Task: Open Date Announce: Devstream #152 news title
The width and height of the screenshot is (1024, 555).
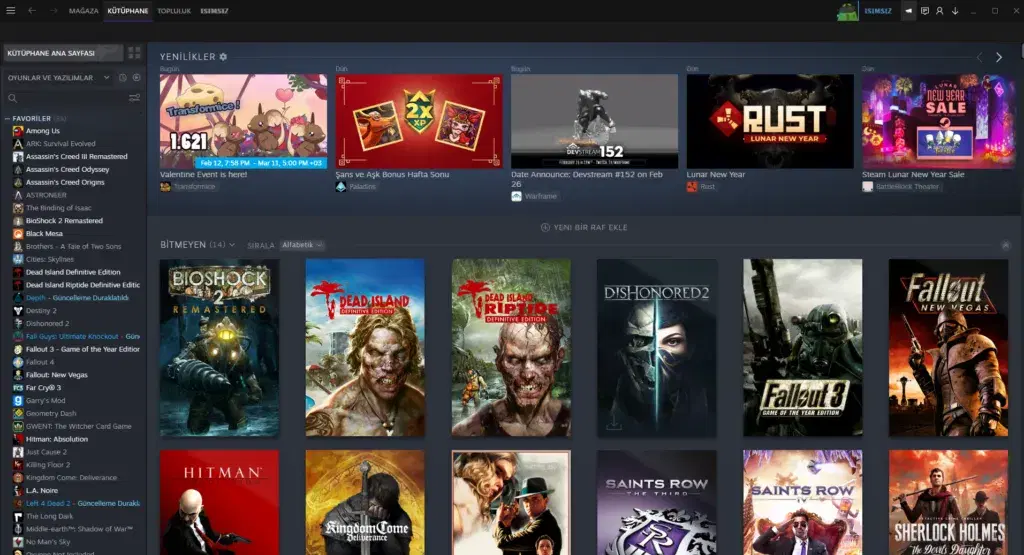Action: pos(587,179)
